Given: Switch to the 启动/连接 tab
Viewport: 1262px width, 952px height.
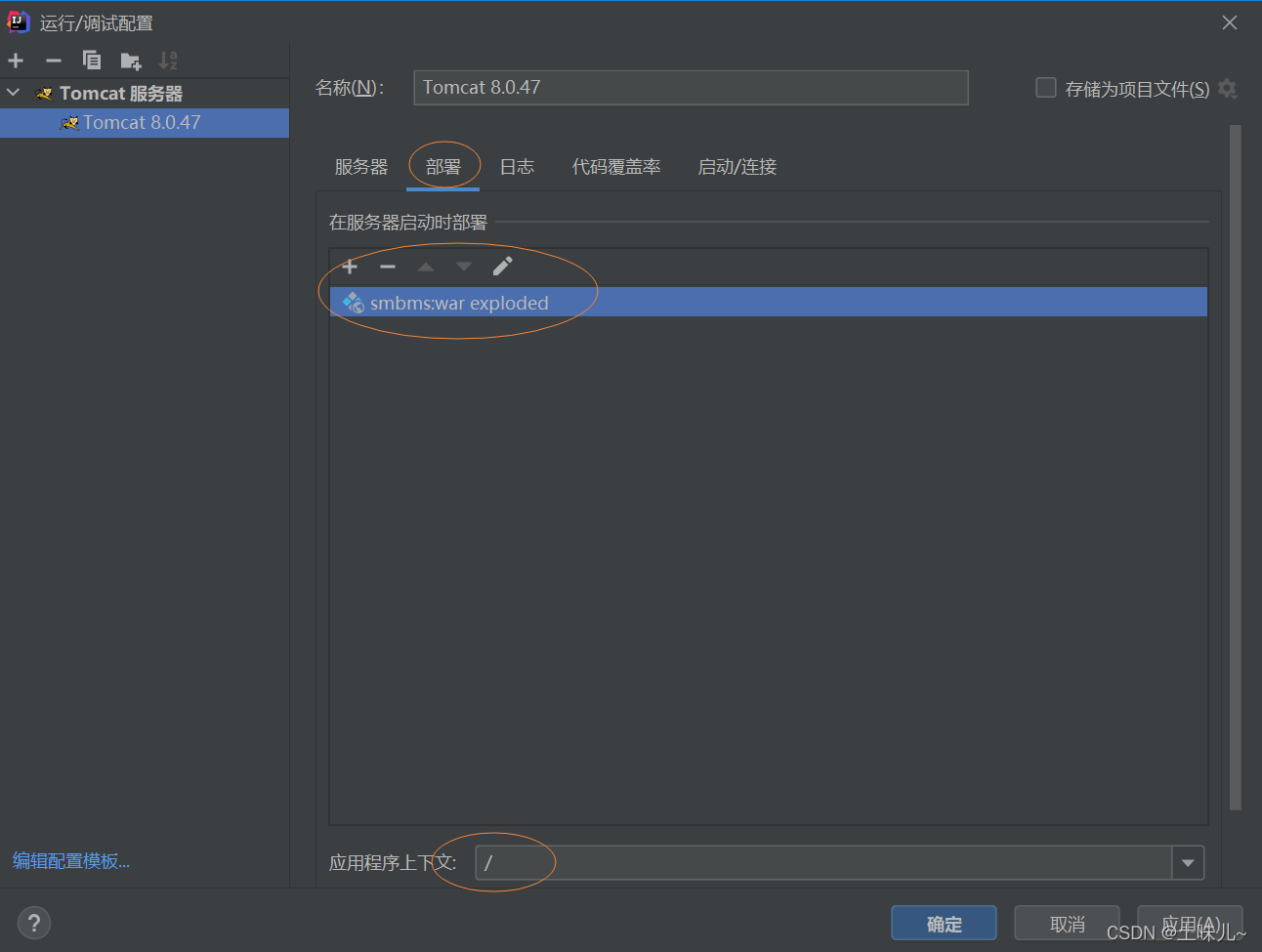Looking at the screenshot, I should click(737, 167).
